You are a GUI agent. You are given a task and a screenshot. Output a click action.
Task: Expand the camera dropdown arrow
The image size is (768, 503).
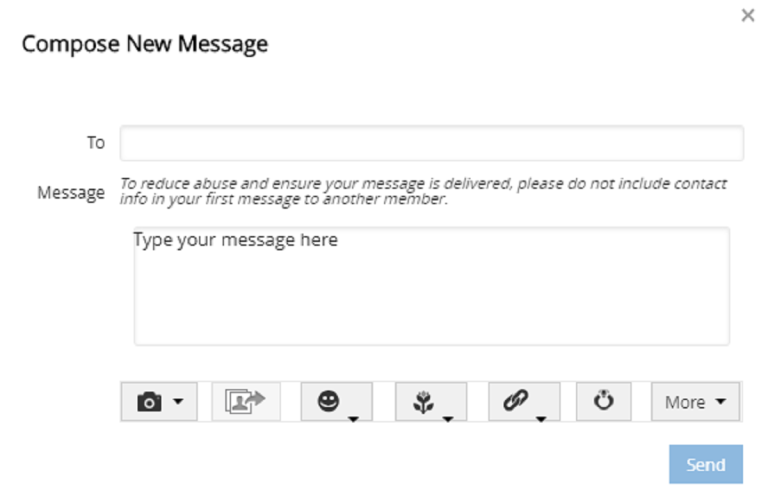[178, 402]
